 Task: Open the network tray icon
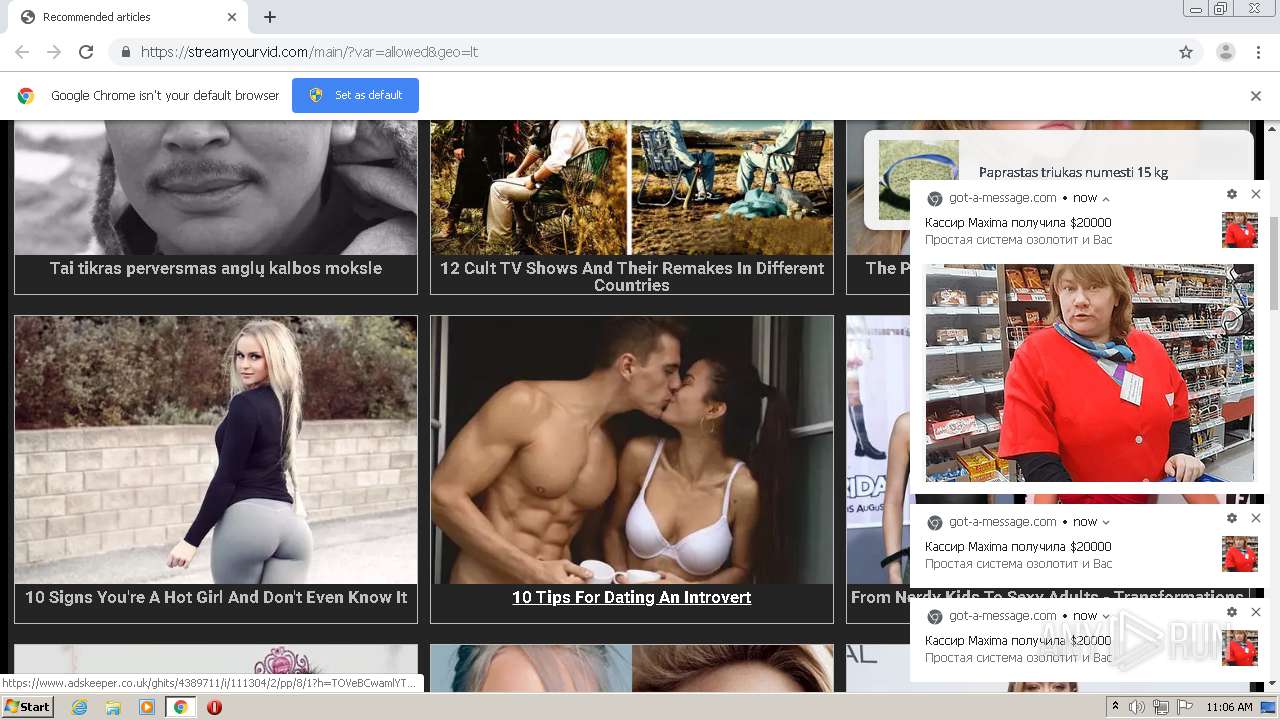click(x=1161, y=707)
